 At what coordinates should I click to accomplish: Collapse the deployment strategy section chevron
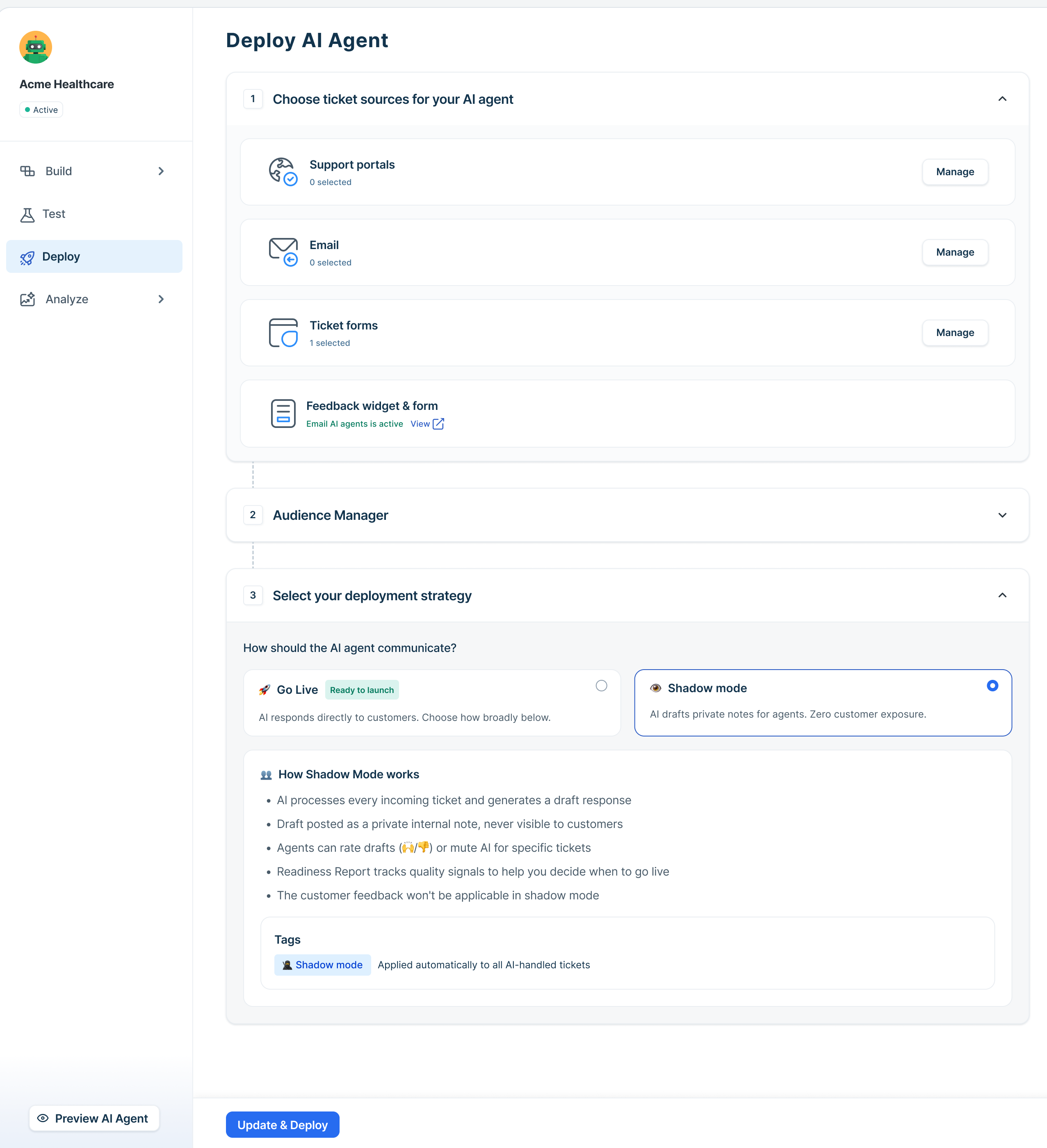coord(1003,595)
